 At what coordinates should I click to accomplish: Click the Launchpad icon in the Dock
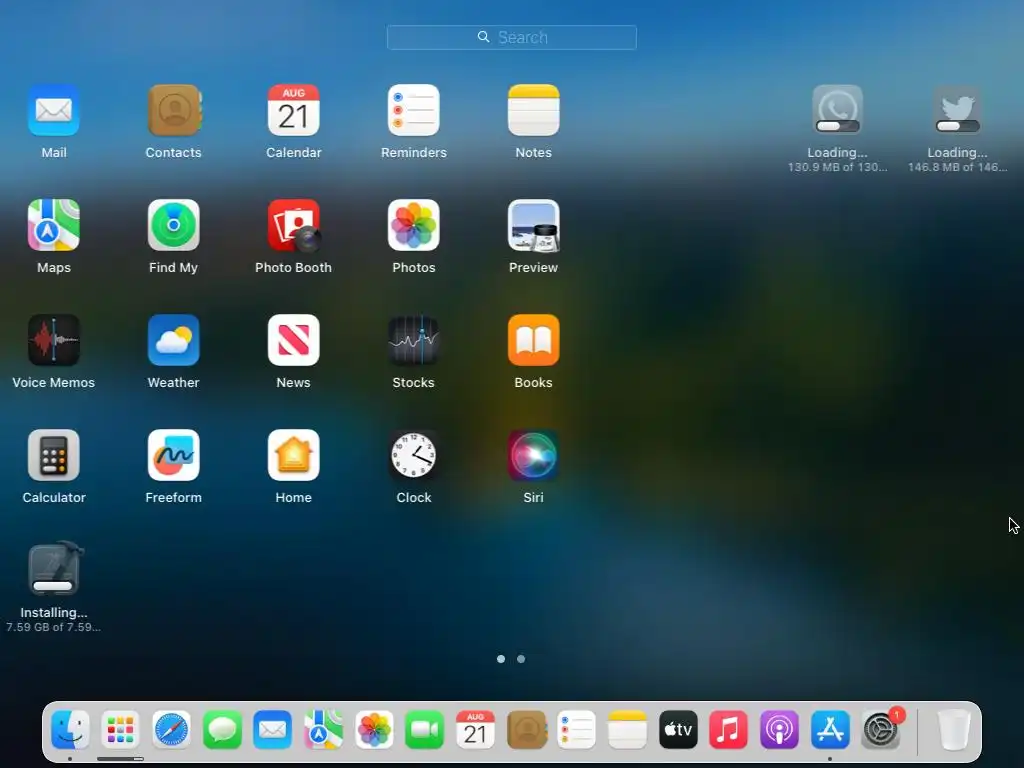tap(120, 729)
